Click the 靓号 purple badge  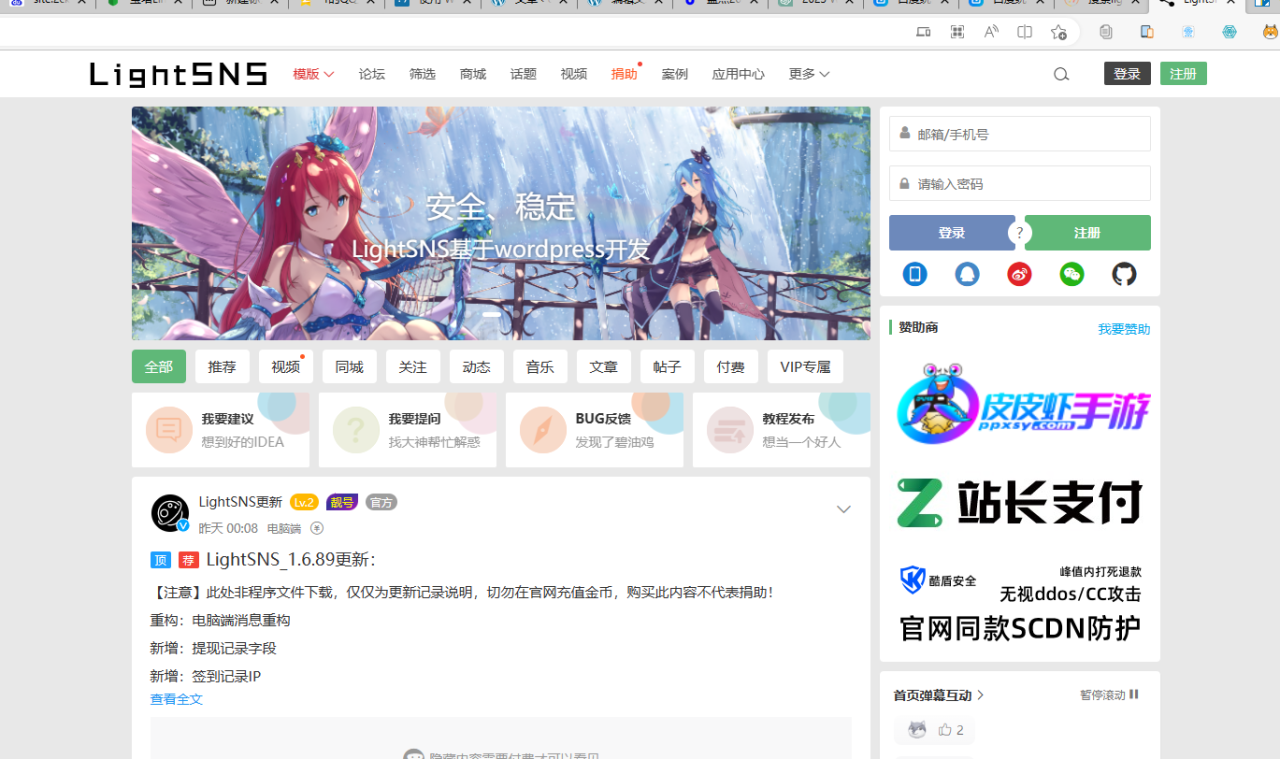(342, 502)
